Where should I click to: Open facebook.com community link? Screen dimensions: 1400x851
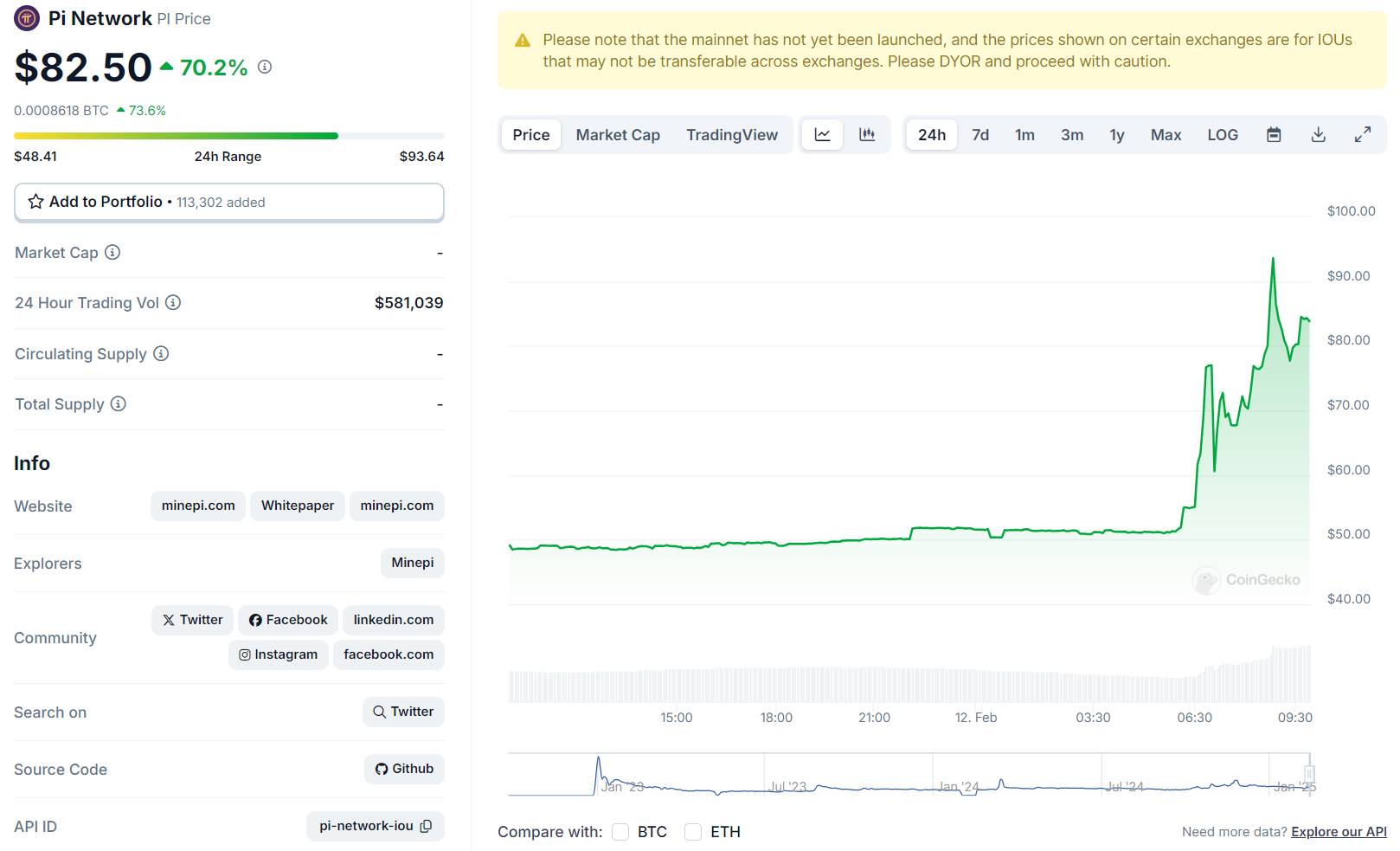click(x=389, y=654)
